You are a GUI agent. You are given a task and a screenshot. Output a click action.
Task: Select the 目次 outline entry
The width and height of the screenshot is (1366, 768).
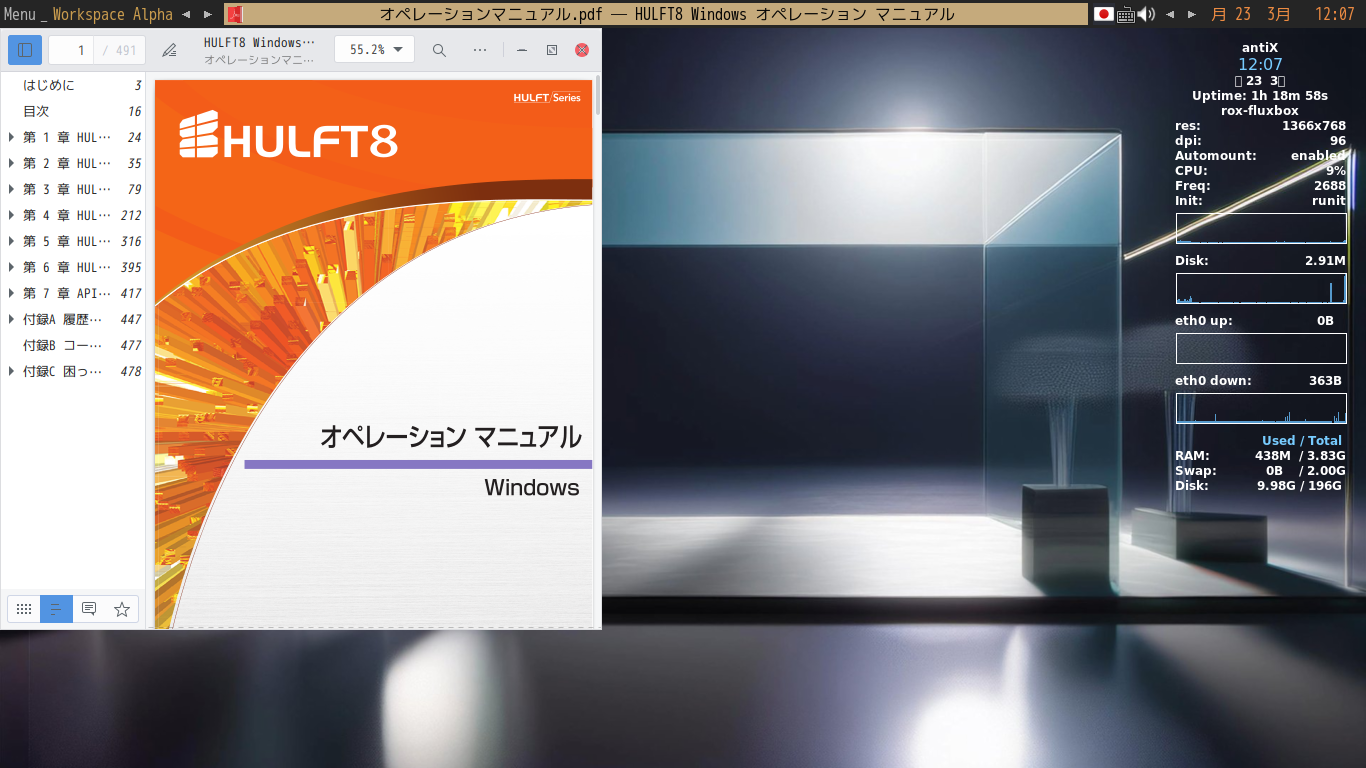coord(74,111)
